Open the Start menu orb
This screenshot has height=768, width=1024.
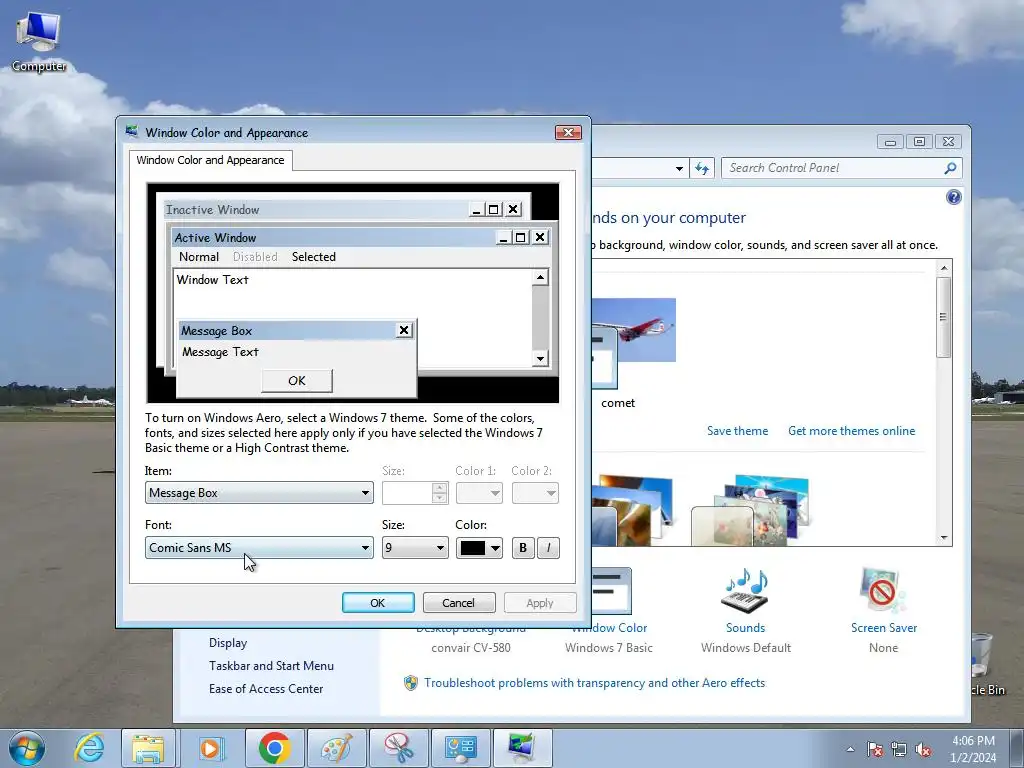click(x=27, y=748)
